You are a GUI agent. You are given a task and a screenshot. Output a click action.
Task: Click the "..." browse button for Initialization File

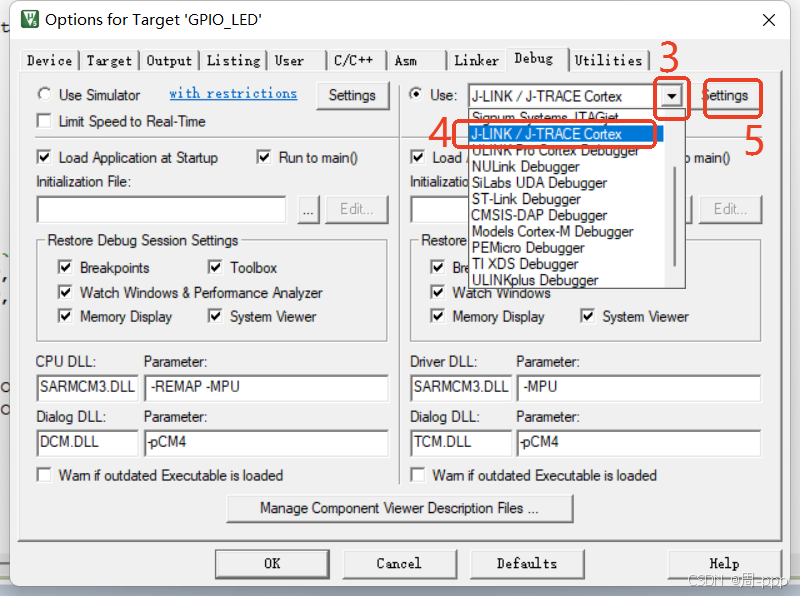click(x=307, y=209)
